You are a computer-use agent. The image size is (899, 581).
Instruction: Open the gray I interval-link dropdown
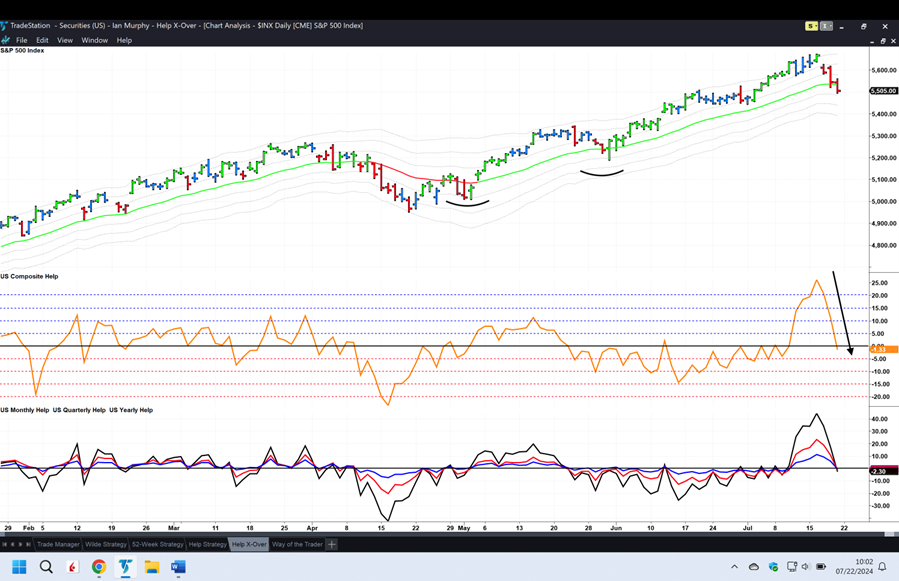(826, 26)
